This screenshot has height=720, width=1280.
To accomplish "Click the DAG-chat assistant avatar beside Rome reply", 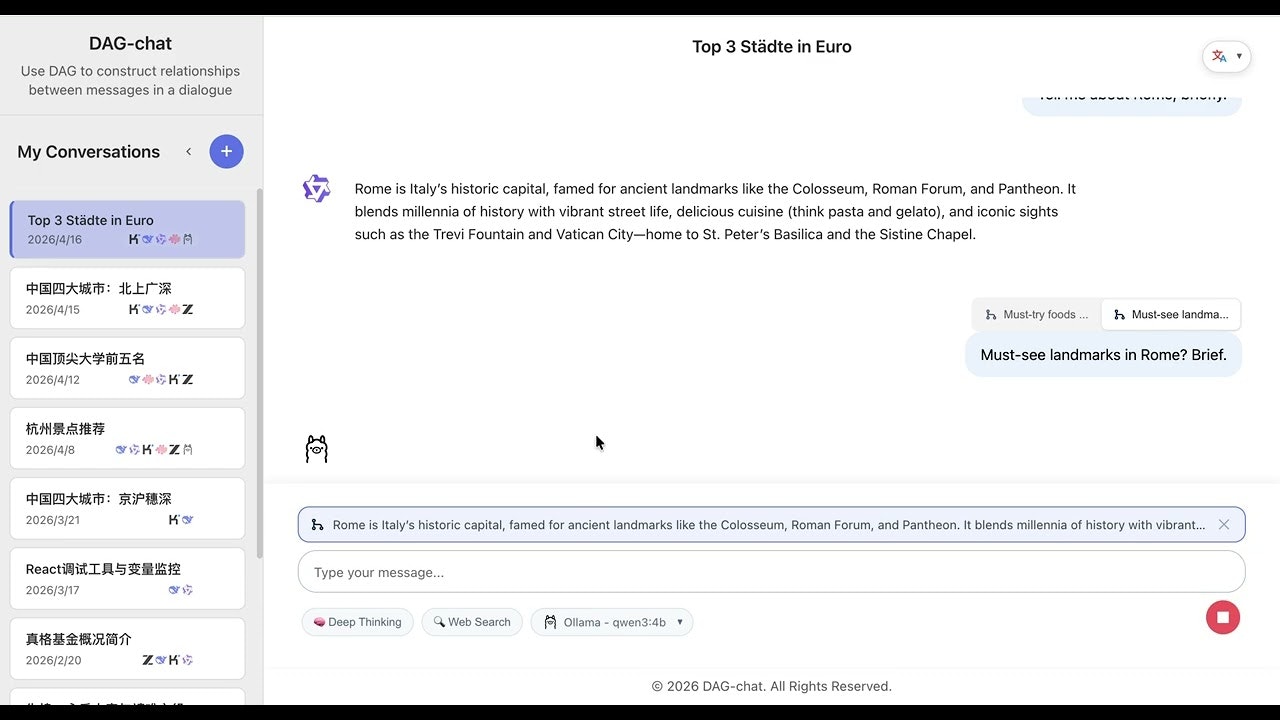I will pyautogui.click(x=317, y=188).
